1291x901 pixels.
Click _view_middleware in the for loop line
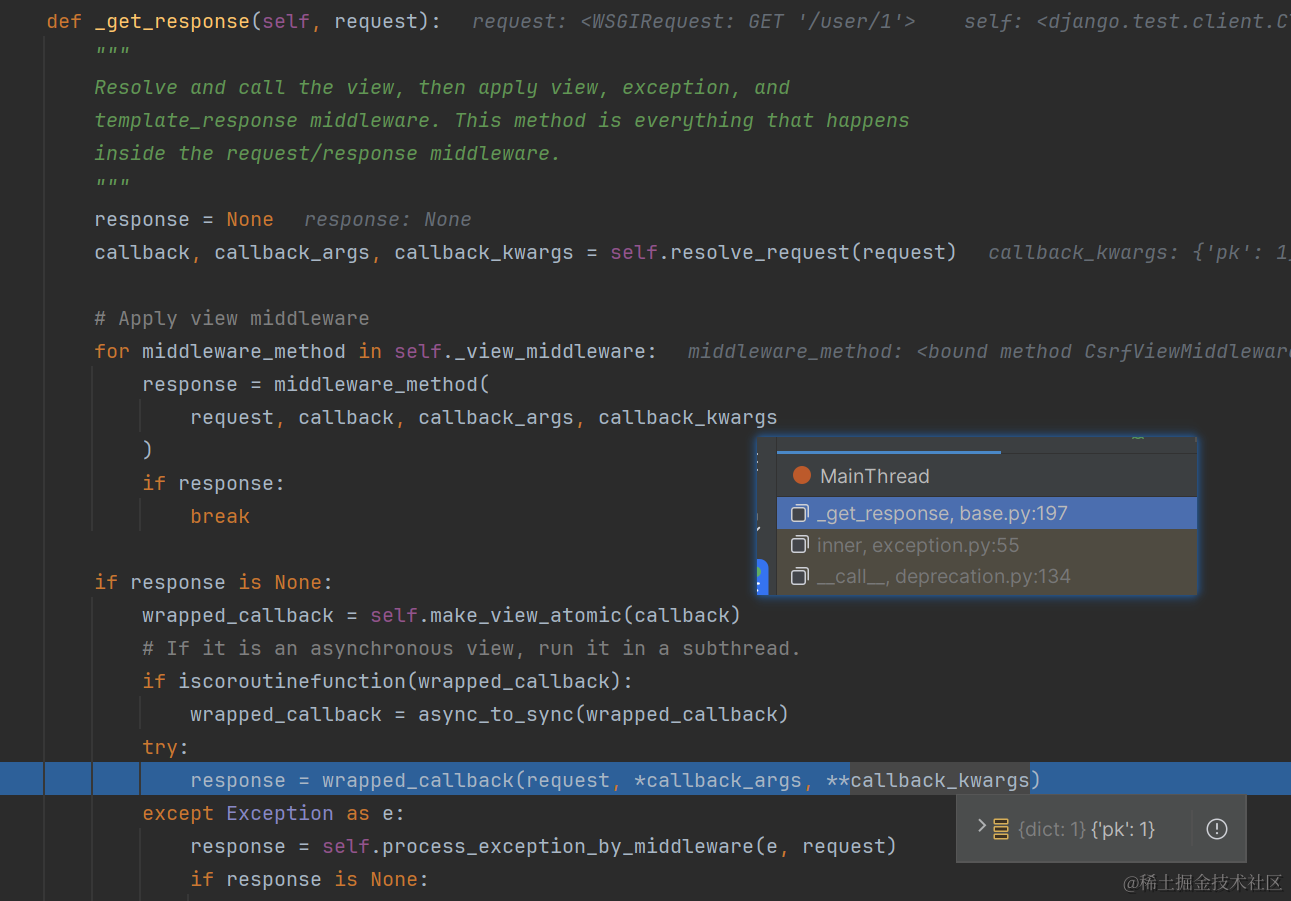550,351
